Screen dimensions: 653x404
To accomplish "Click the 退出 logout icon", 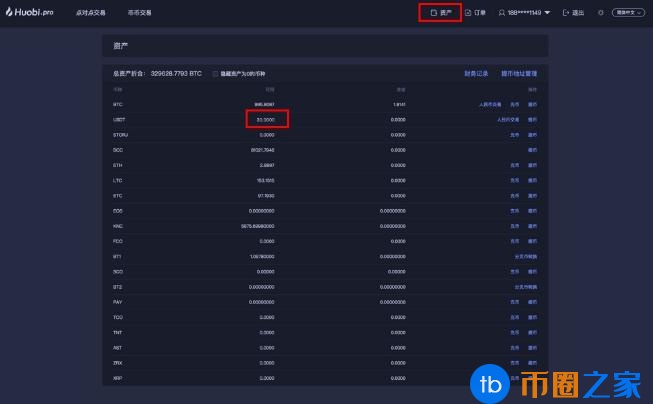I will 567,13.
